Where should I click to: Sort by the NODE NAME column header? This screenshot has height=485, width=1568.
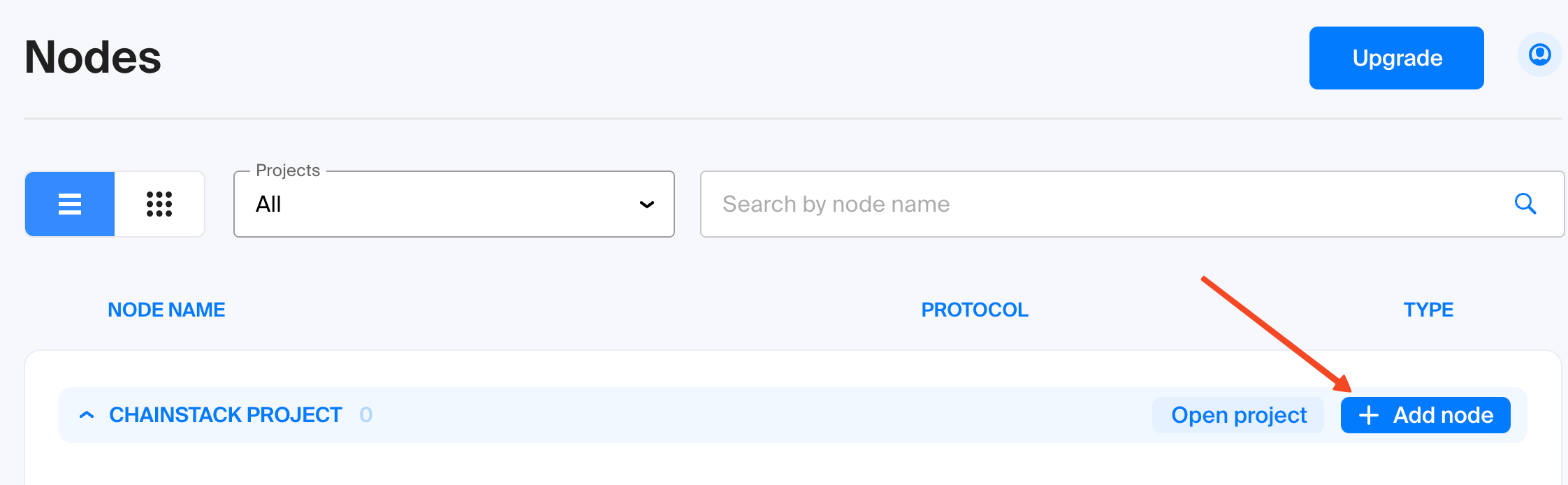click(166, 310)
